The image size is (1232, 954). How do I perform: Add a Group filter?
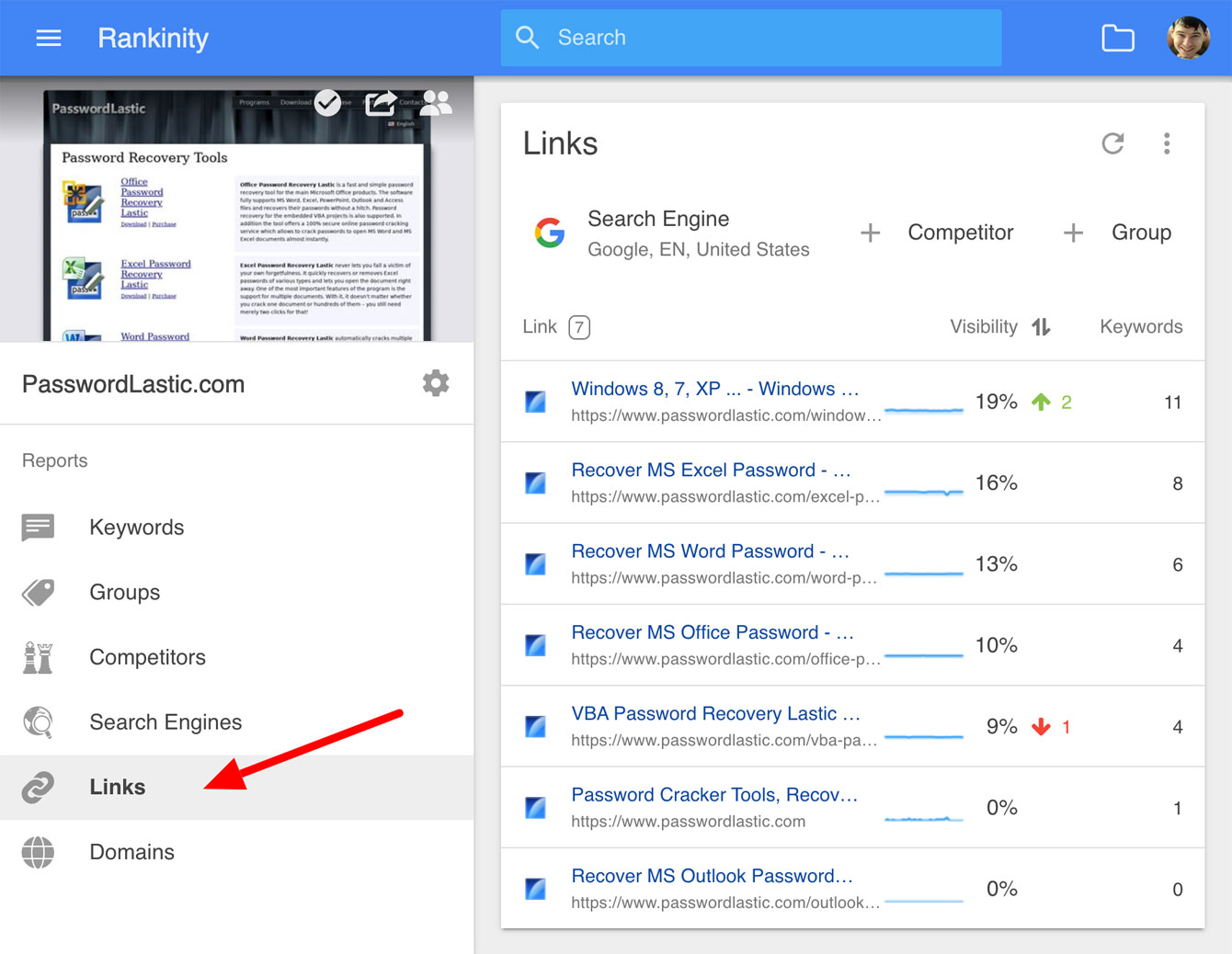click(x=1117, y=233)
